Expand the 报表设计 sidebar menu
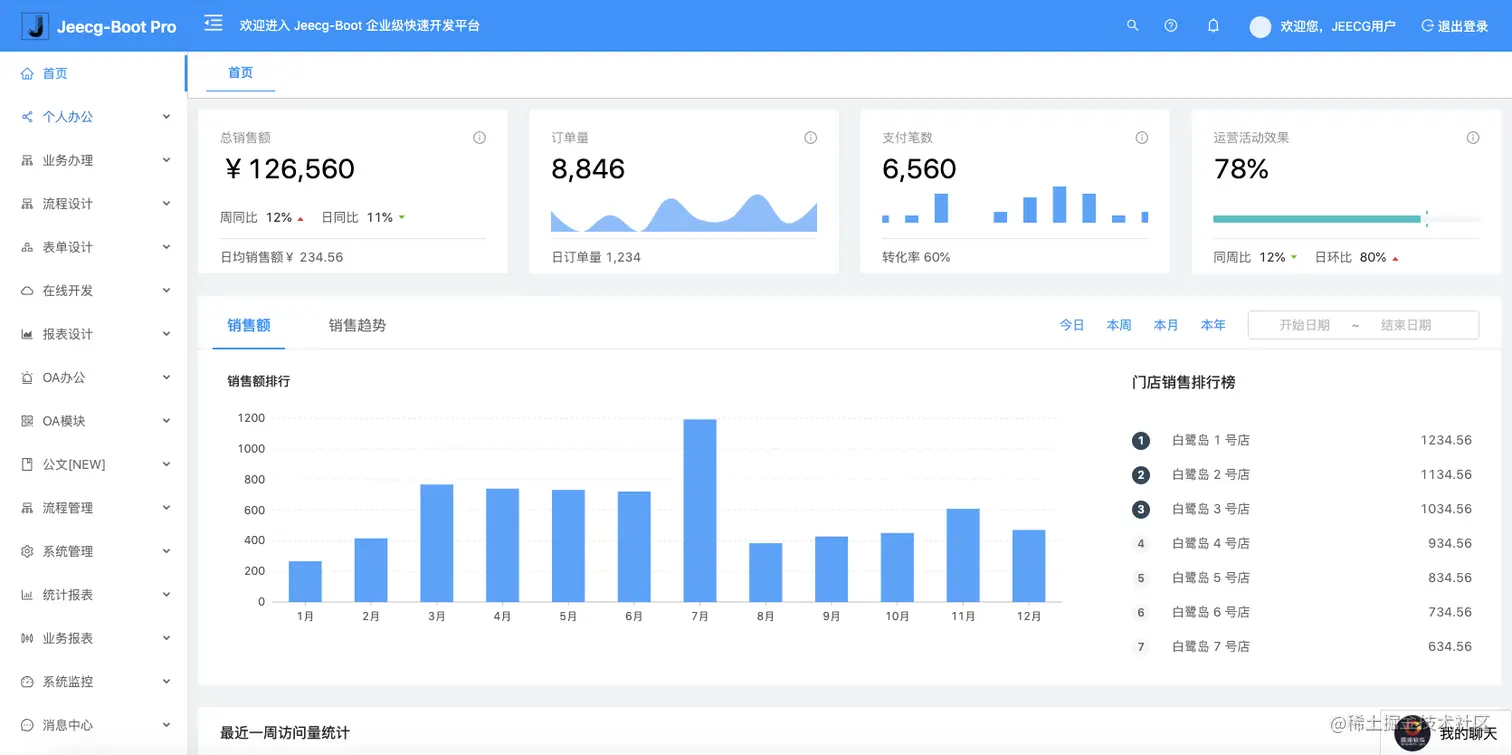Screen dimensions: 1512x755 (93, 334)
